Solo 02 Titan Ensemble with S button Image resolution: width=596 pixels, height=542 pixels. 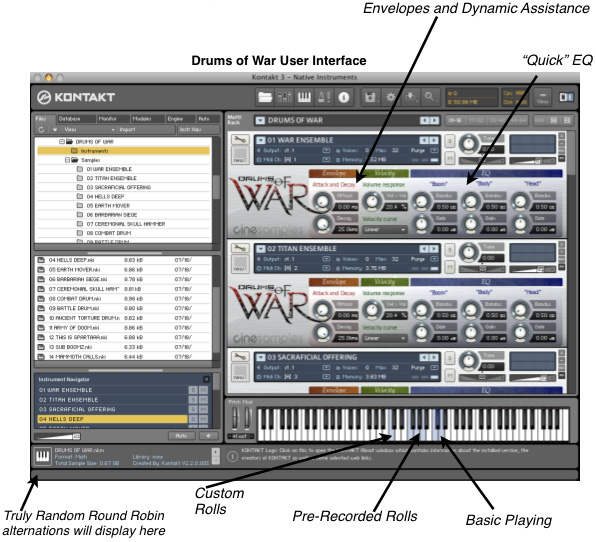tap(450, 250)
